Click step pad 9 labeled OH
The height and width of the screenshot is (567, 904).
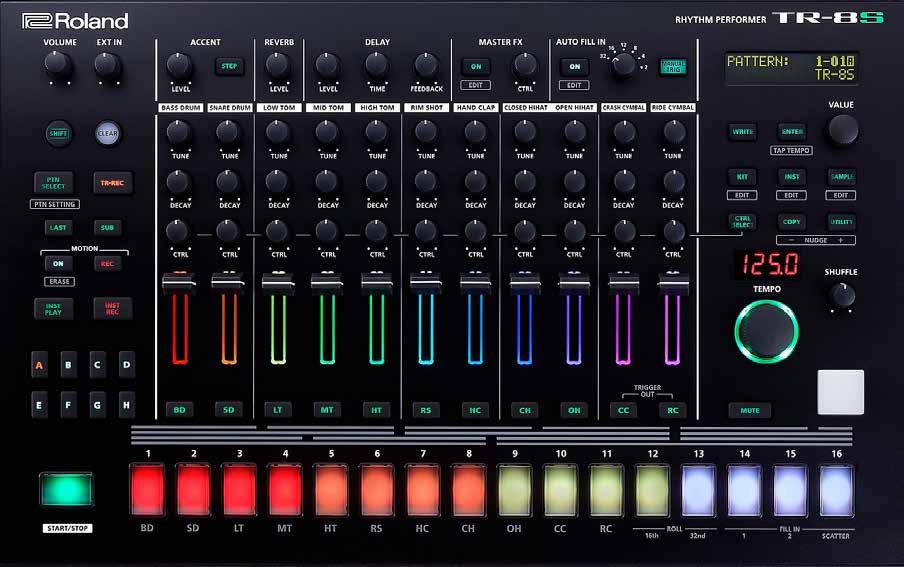(x=514, y=489)
